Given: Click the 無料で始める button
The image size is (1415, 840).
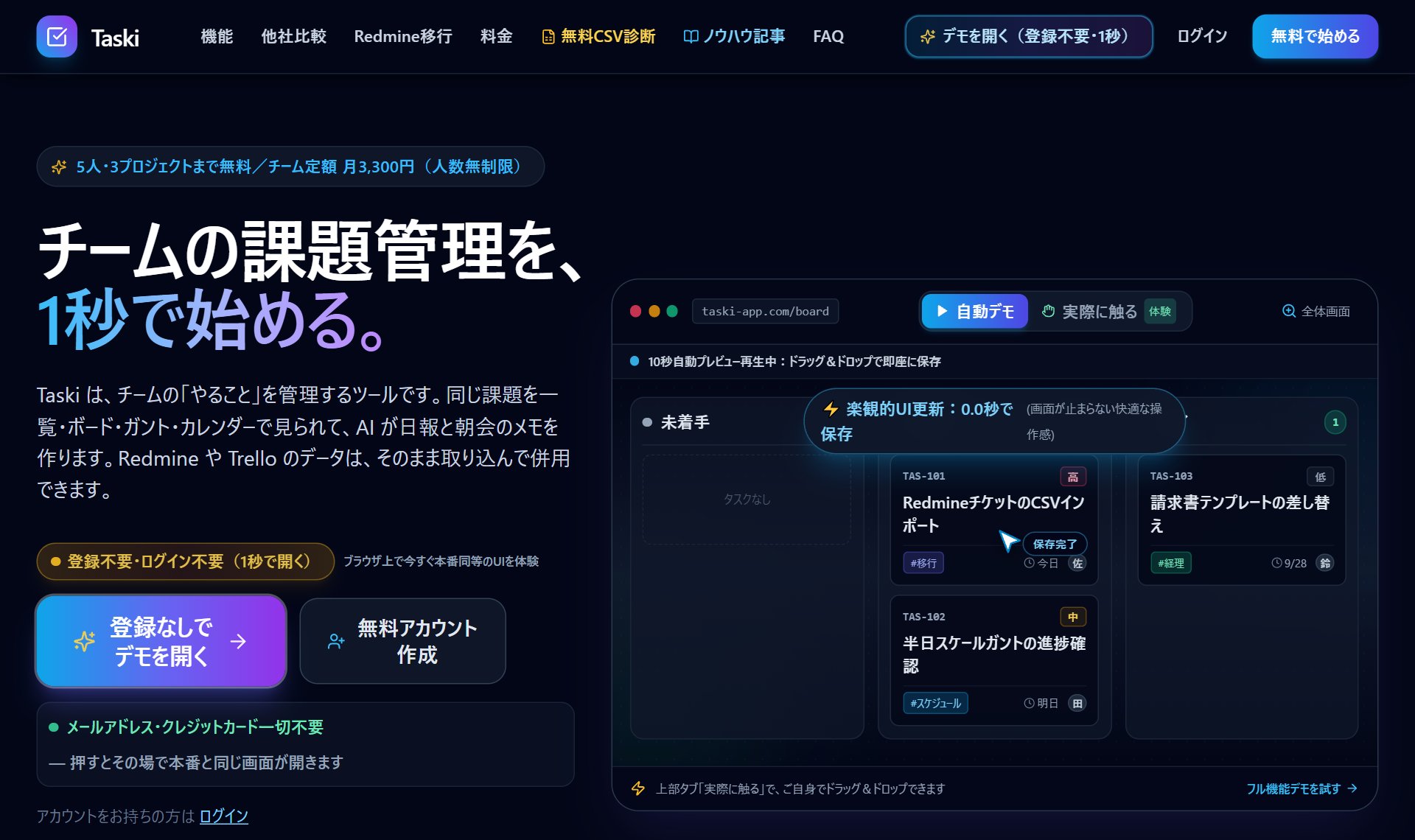Looking at the screenshot, I should 1315,36.
